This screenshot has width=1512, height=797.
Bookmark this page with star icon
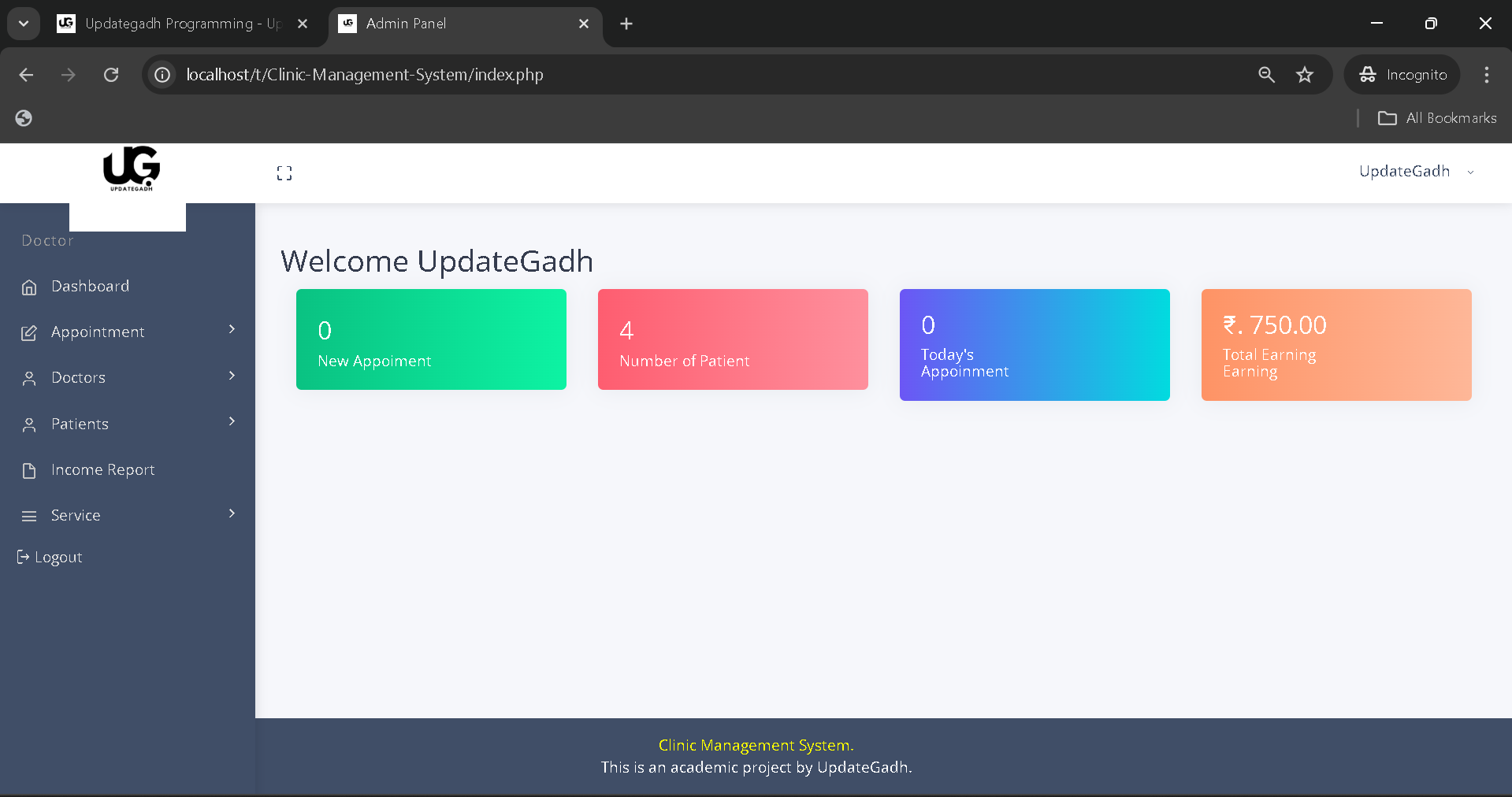[x=1305, y=75]
